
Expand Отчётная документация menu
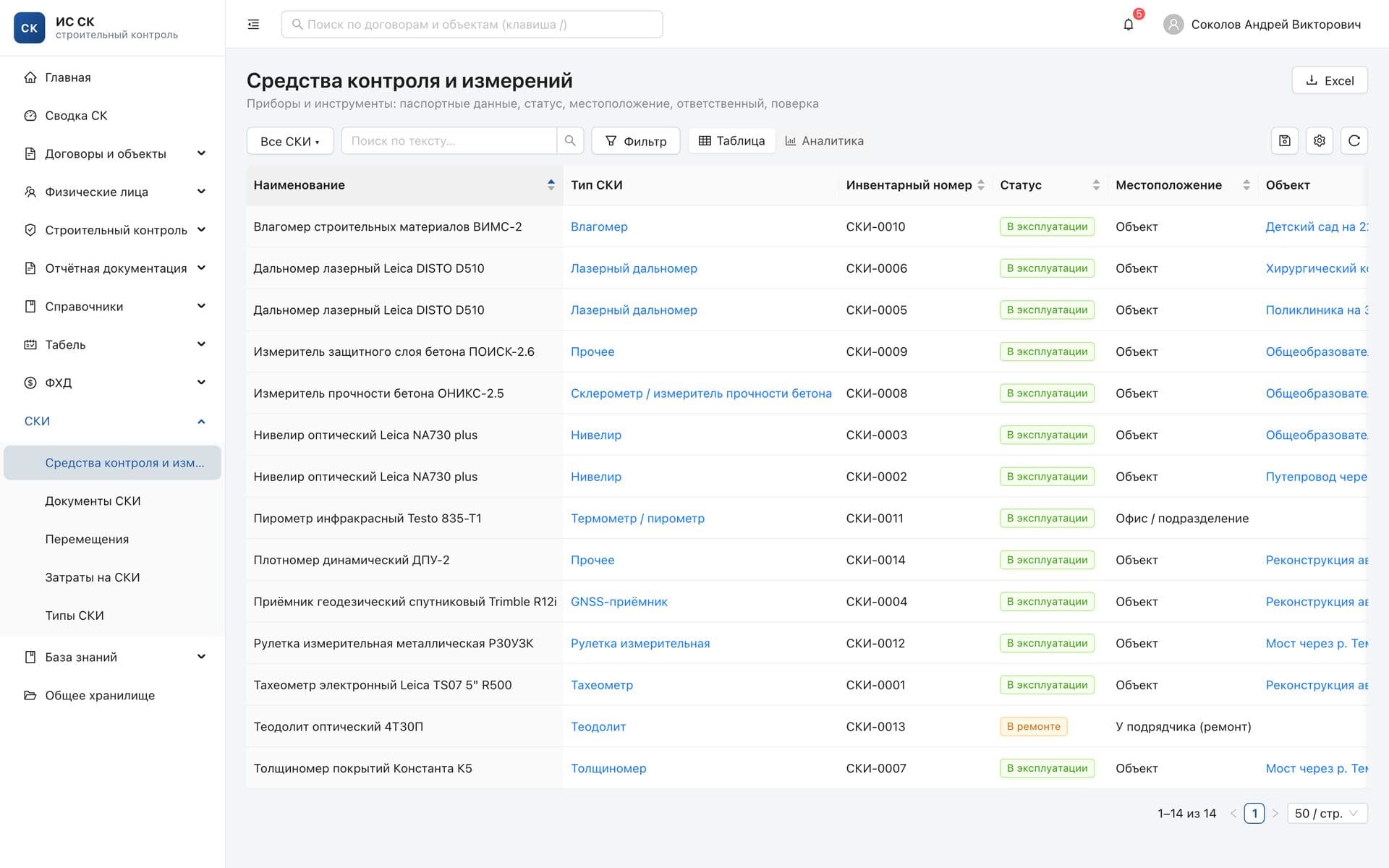[112, 268]
